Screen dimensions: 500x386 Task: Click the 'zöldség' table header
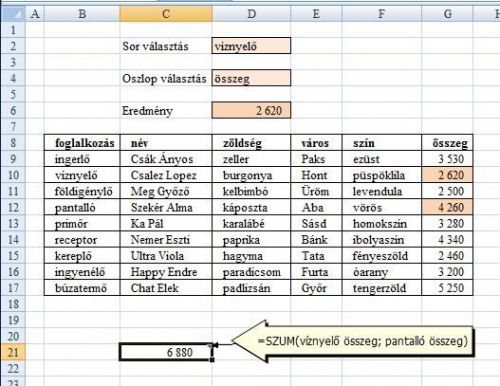click(x=251, y=143)
